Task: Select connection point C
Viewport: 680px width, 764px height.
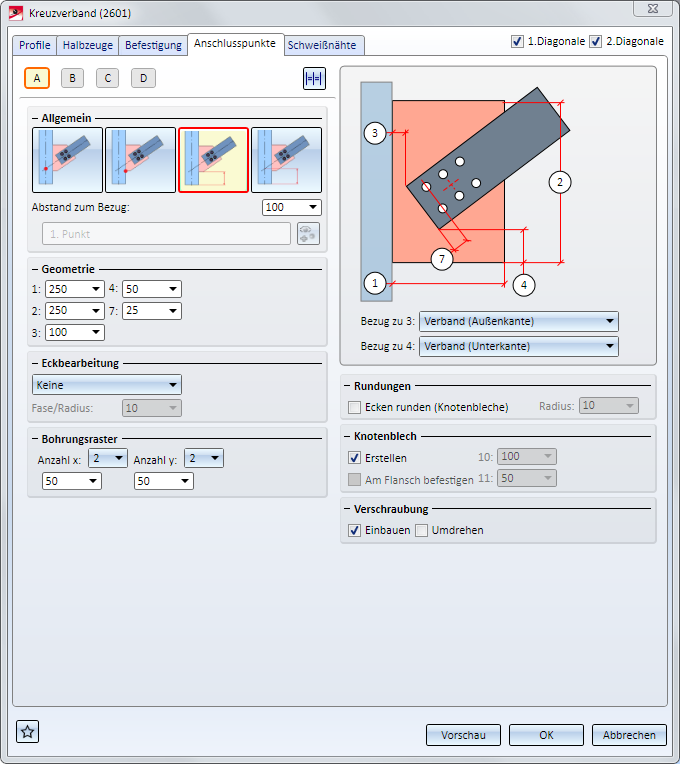Action: pos(108,78)
